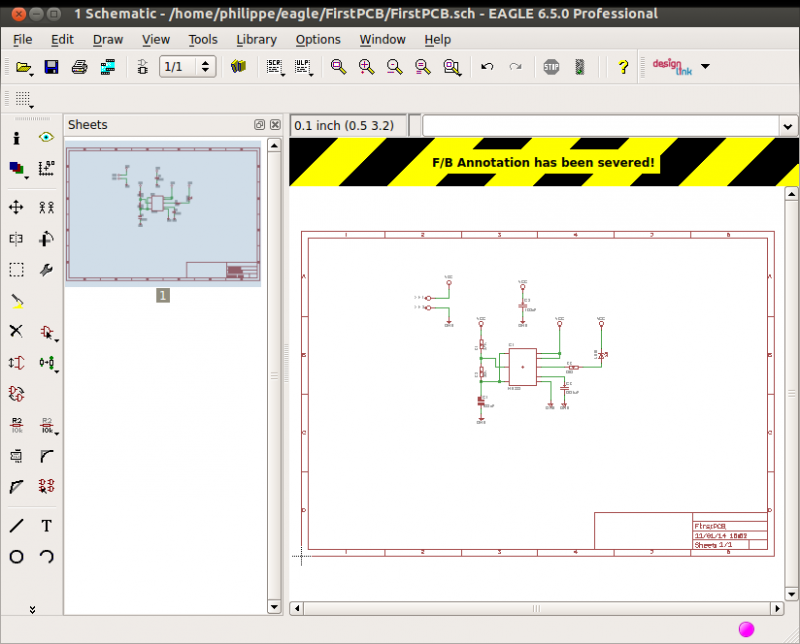Image resolution: width=800 pixels, height=644 pixels.
Task: Select the Invoke tool
Action: click(x=46, y=486)
